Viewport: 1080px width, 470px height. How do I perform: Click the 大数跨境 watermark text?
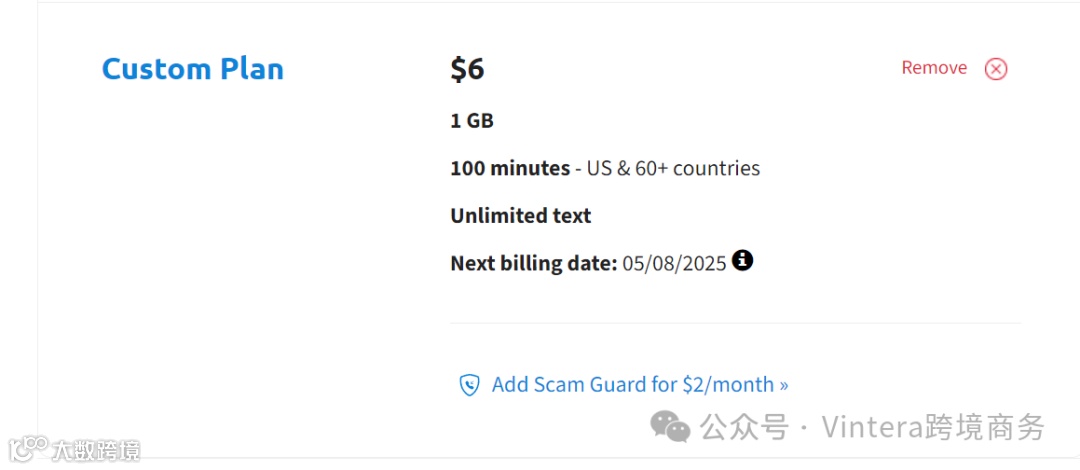tap(96, 450)
